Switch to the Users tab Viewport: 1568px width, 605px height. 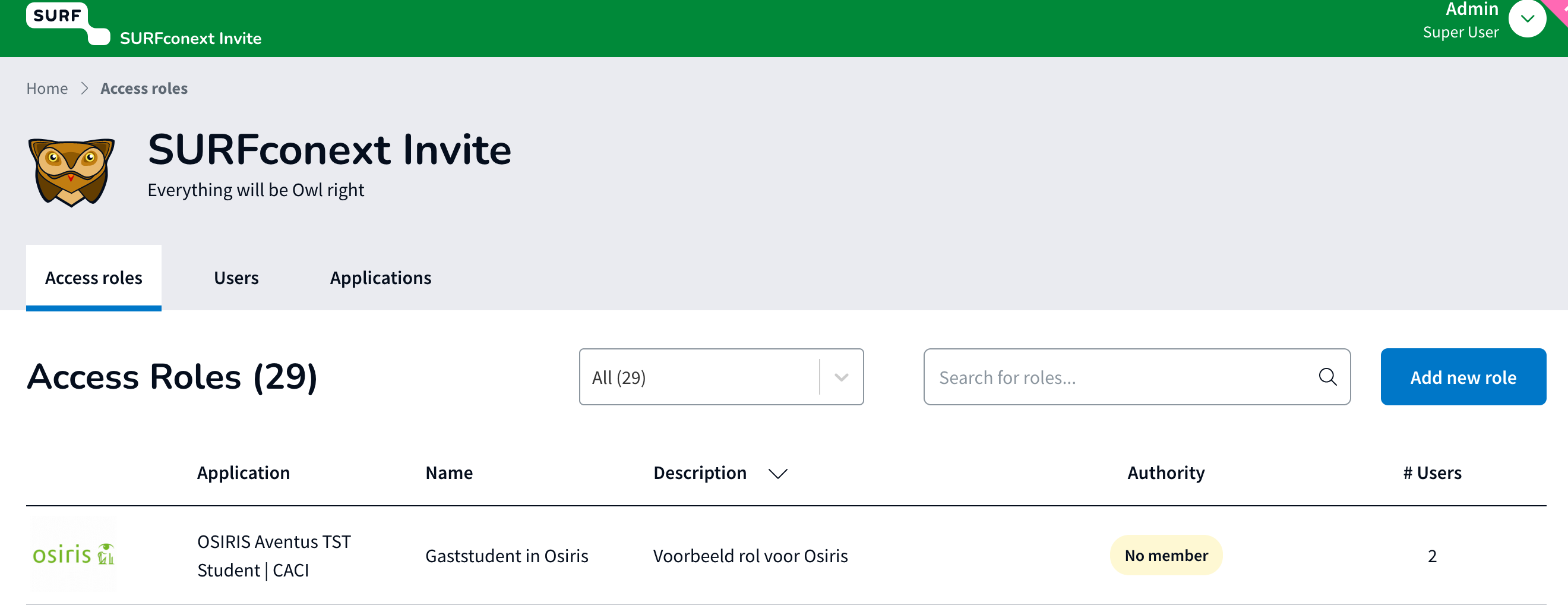pos(236,278)
